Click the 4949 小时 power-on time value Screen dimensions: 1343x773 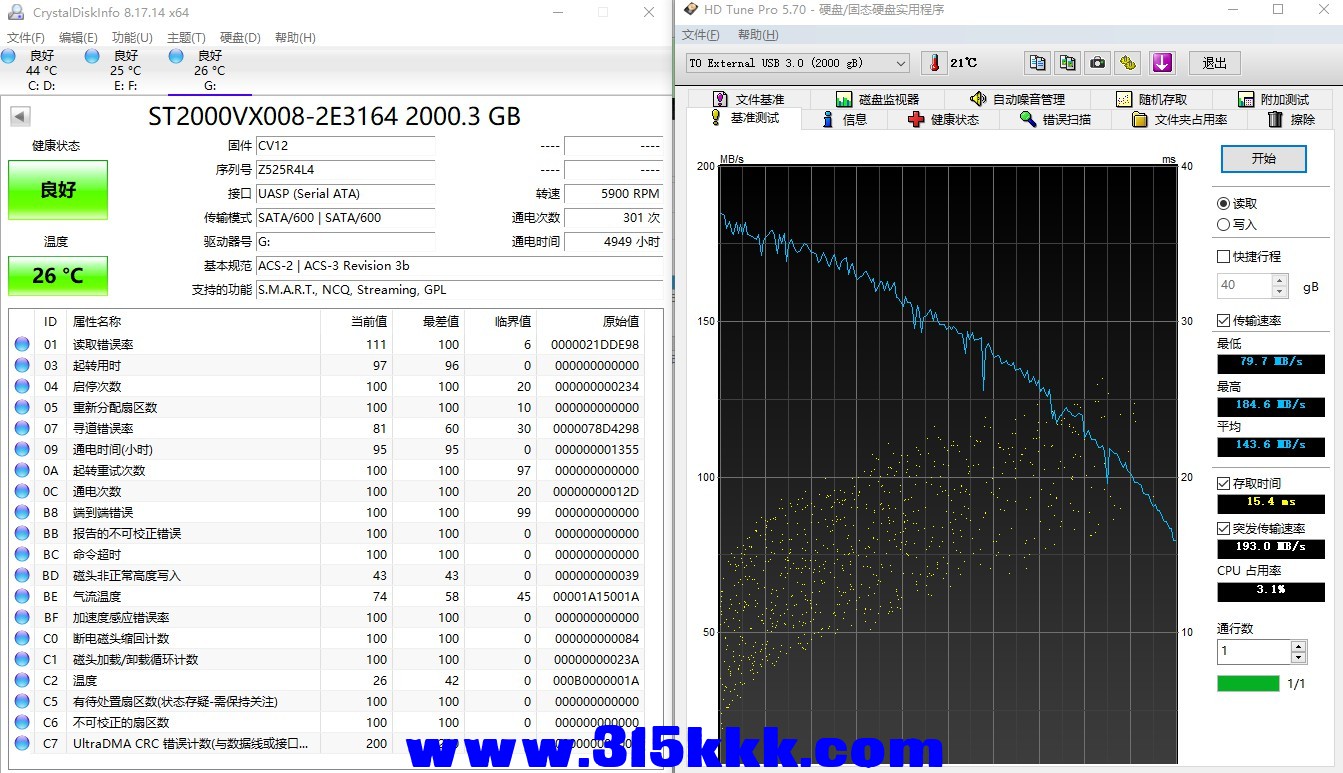(x=613, y=242)
